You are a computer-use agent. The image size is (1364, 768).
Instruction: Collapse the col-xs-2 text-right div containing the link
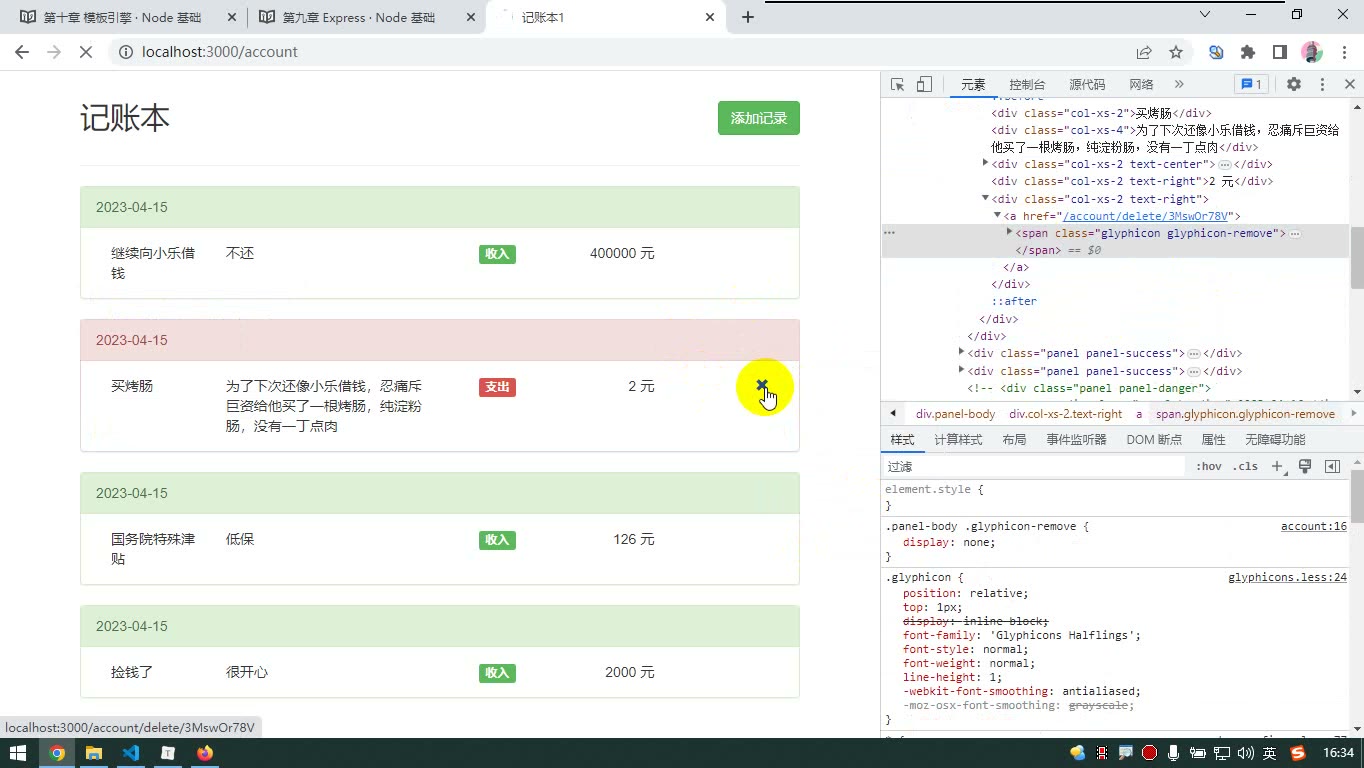(x=985, y=198)
